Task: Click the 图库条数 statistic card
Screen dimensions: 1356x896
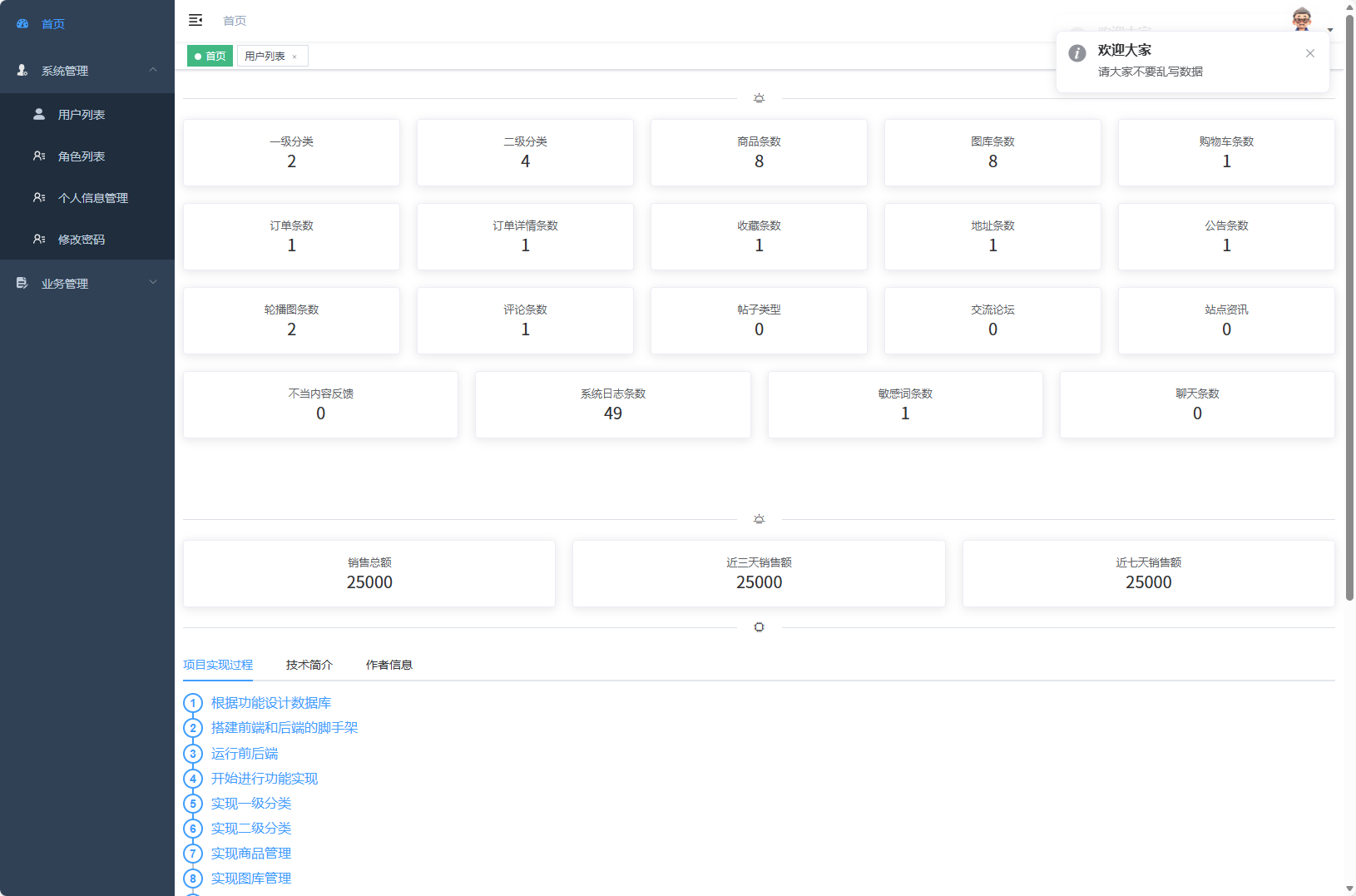Action: pyautogui.click(x=992, y=152)
